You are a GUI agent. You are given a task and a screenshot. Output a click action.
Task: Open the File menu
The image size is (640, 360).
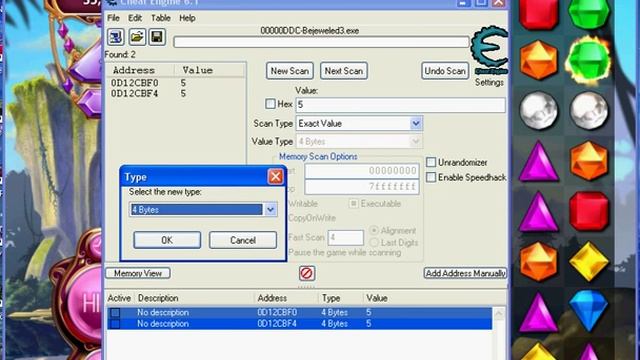pos(113,18)
